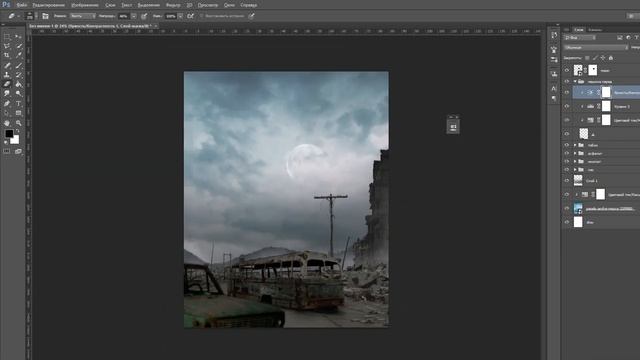Open the eraser Mode dropdown
Viewport: 640px width, 360px height.
[x=83, y=16]
